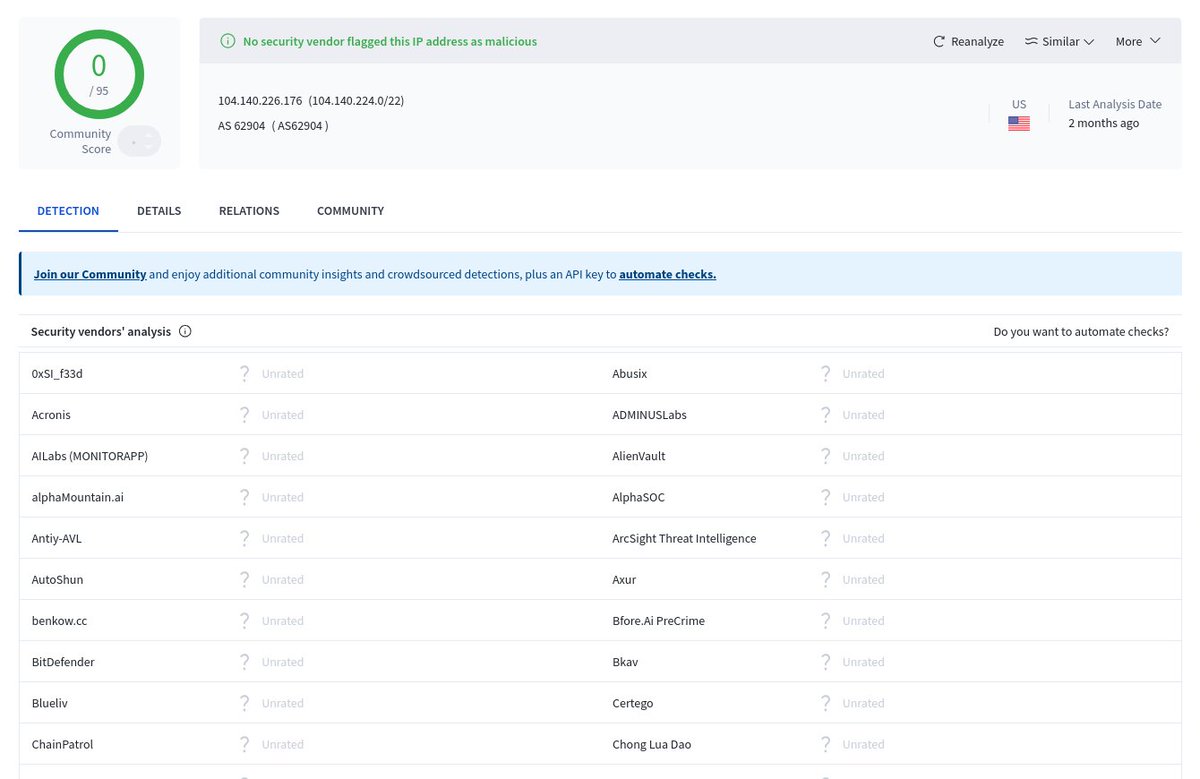This screenshot has width=1200, height=779.
Task: Click the US flag icon
Action: [x=1019, y=124]
